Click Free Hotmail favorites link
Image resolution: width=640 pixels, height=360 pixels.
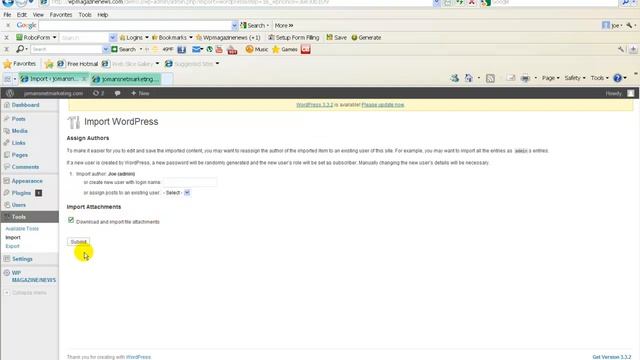(78, 64)
